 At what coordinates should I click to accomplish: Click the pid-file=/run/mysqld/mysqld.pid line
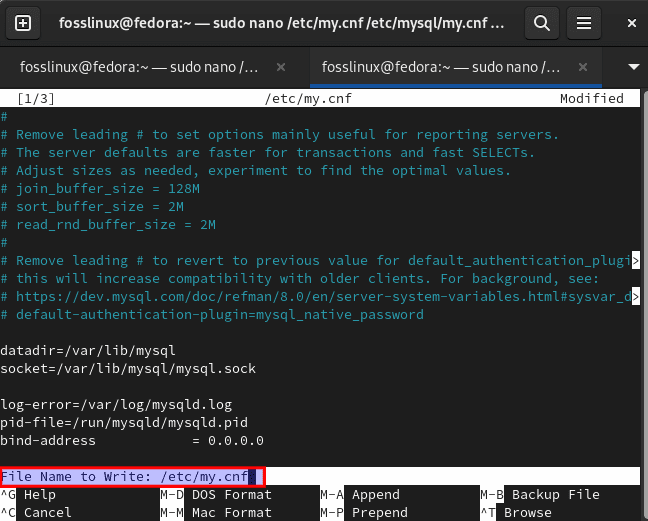pos(124,422)
